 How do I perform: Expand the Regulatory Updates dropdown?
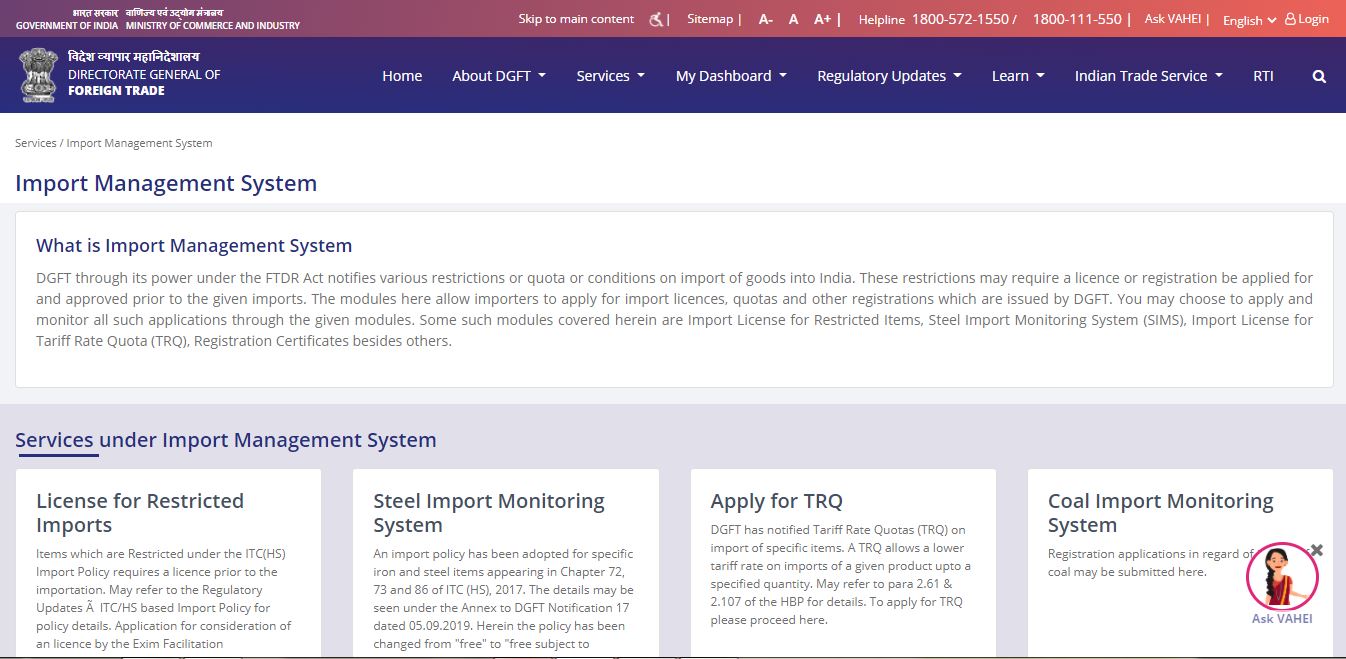click(x=888, y=75)
